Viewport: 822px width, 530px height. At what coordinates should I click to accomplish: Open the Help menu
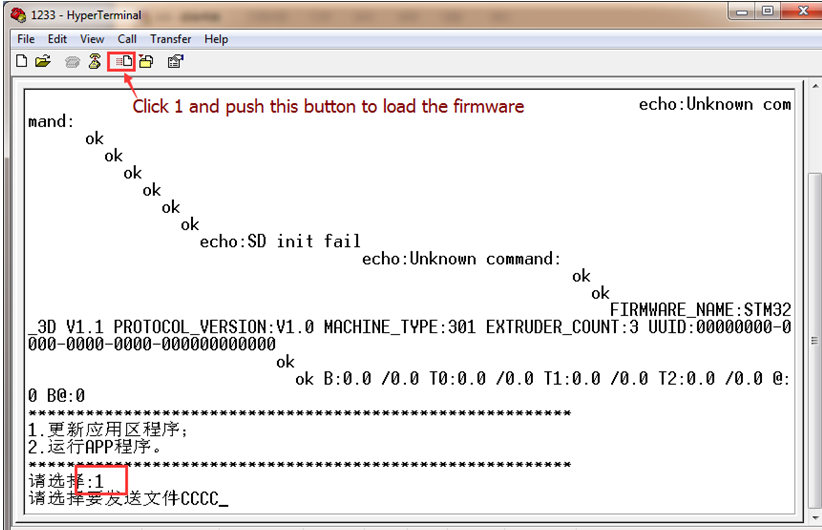click(x=216, y=39)
